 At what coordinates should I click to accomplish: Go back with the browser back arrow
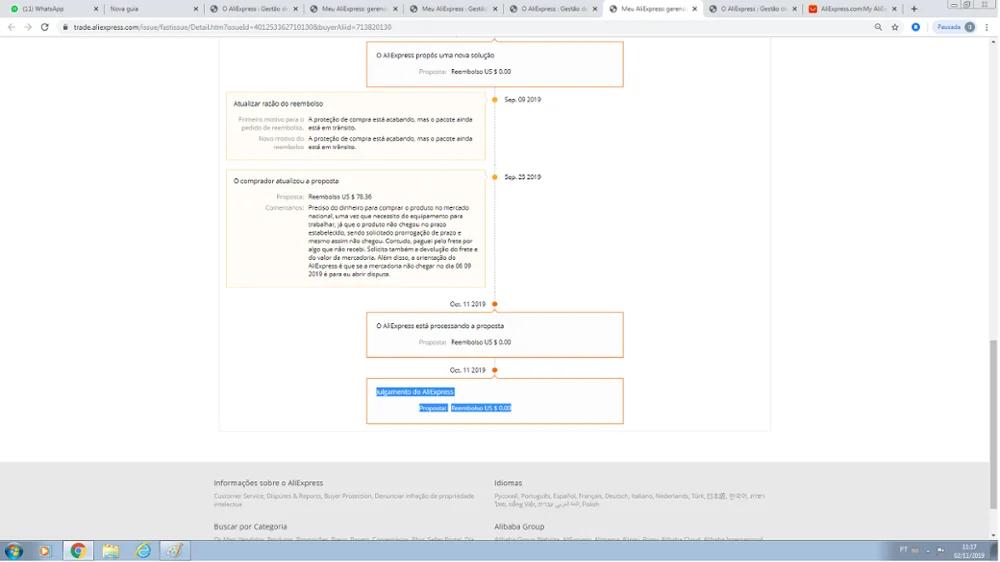[11, 27]
